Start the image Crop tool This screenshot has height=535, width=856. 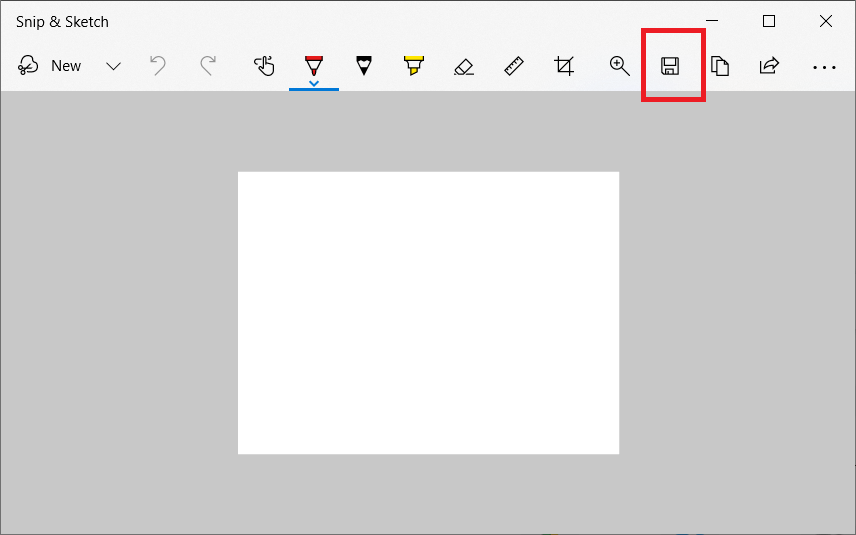pos(564,66)
